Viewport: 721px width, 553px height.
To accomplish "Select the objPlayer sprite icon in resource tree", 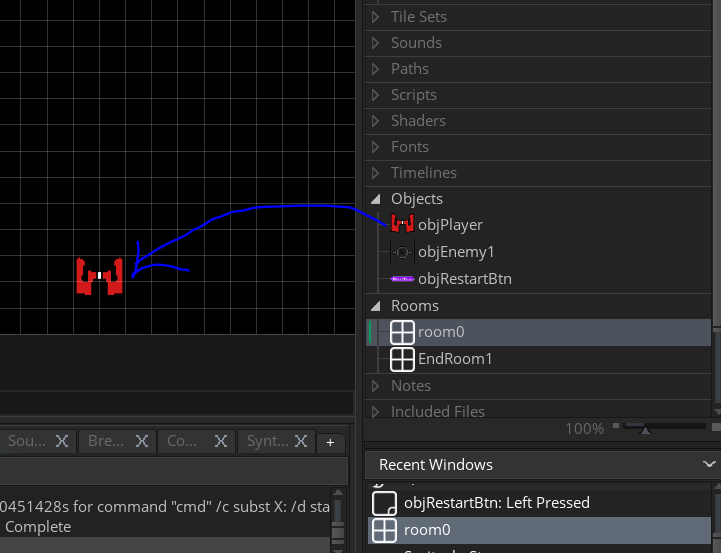I will [402, 224].
